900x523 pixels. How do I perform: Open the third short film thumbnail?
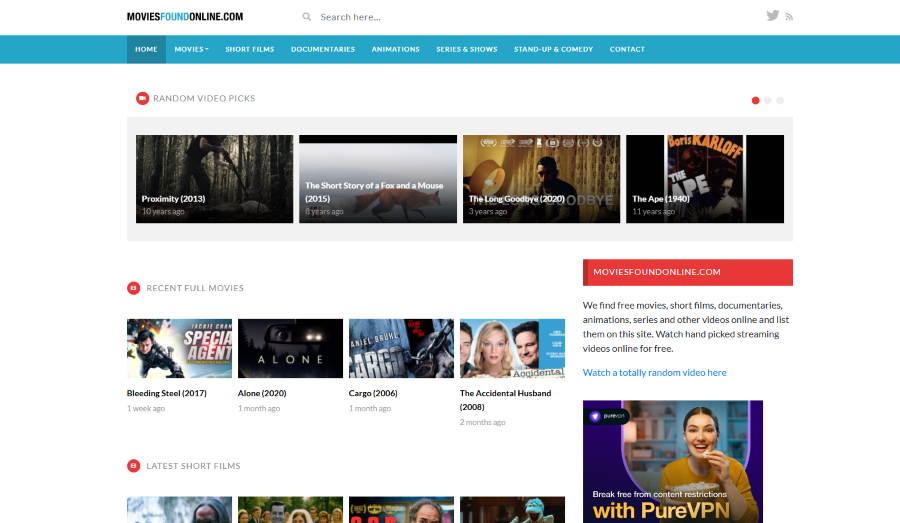click(401, 510)
